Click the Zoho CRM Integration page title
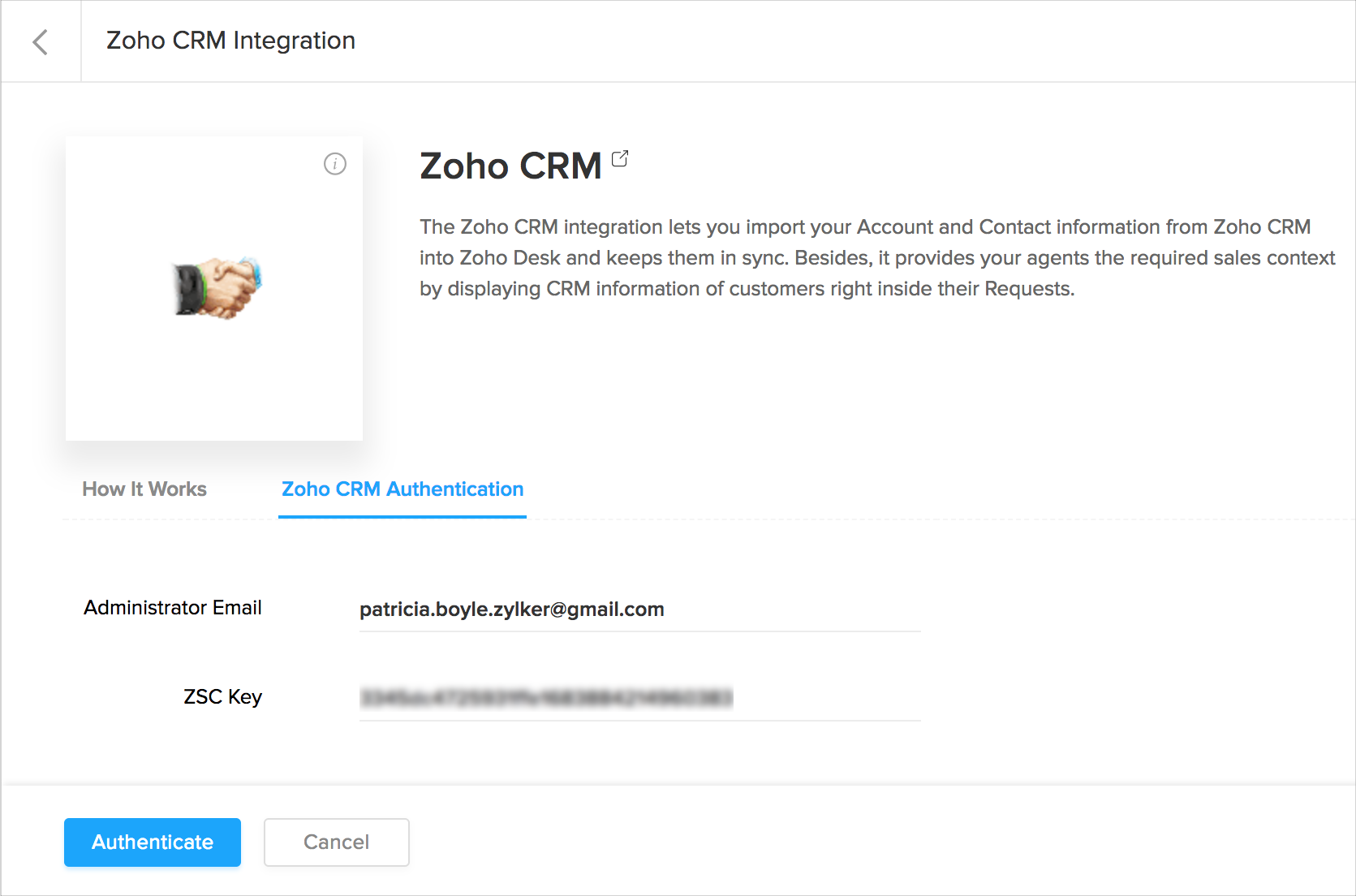The image size is (1356, 896). point(231,41)
